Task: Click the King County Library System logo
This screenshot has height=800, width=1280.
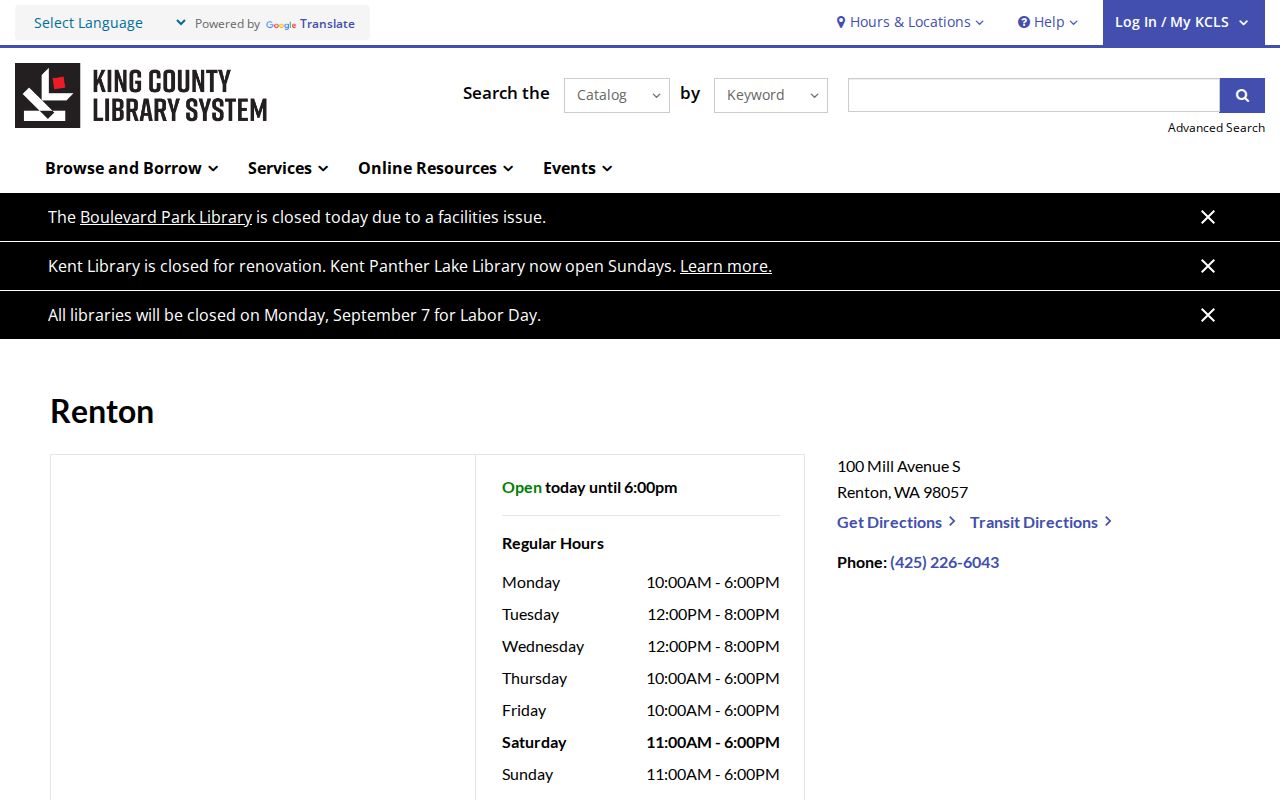Action: pyautogui.click(x=141, y=96)
